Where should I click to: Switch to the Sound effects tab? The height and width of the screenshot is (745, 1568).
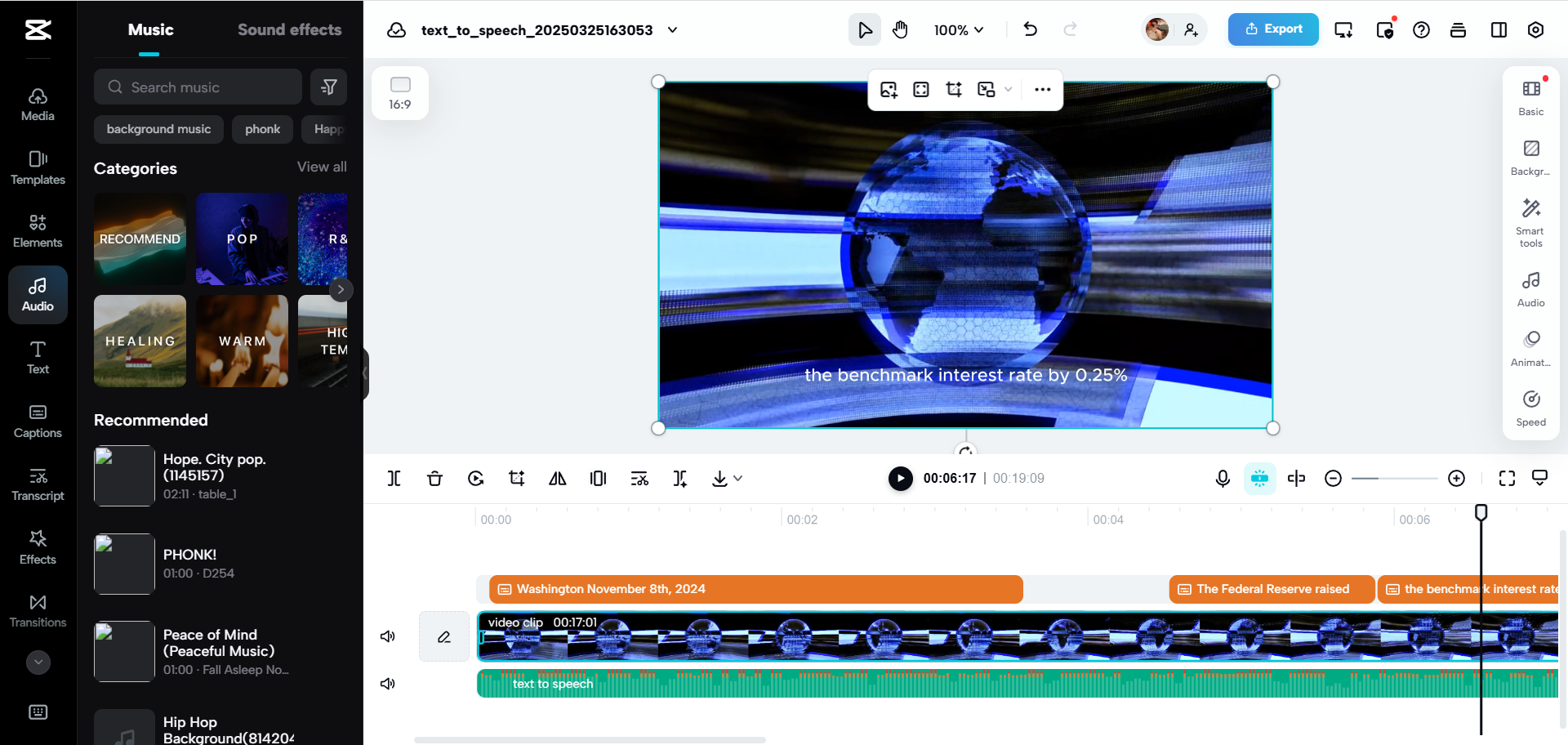(289, 29)
